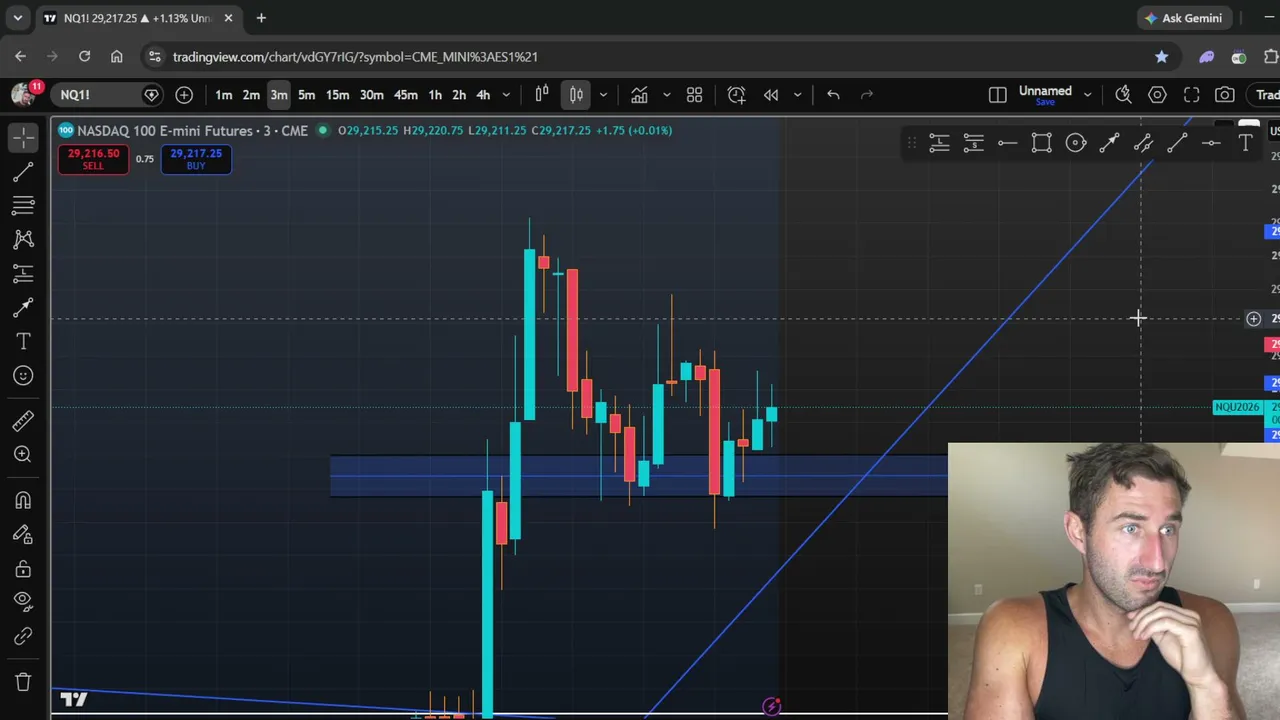
Task: Open the Fibonacci tools in left sidebar
Action: click(23, 205)
